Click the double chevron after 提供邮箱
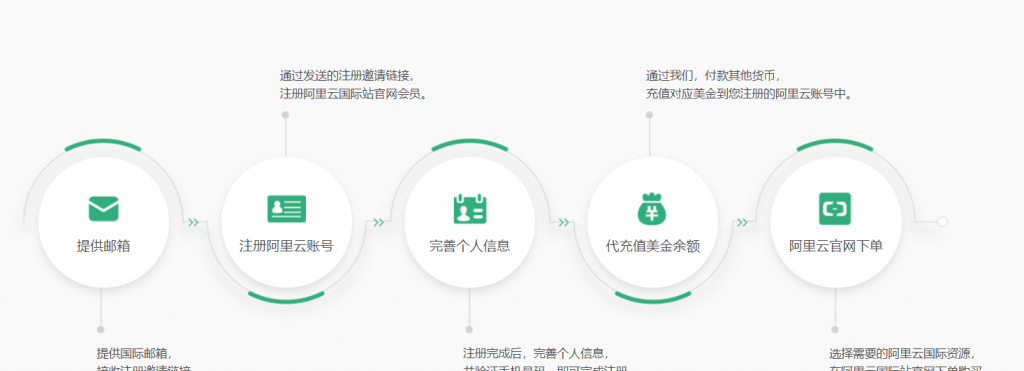 coord(193,223)
